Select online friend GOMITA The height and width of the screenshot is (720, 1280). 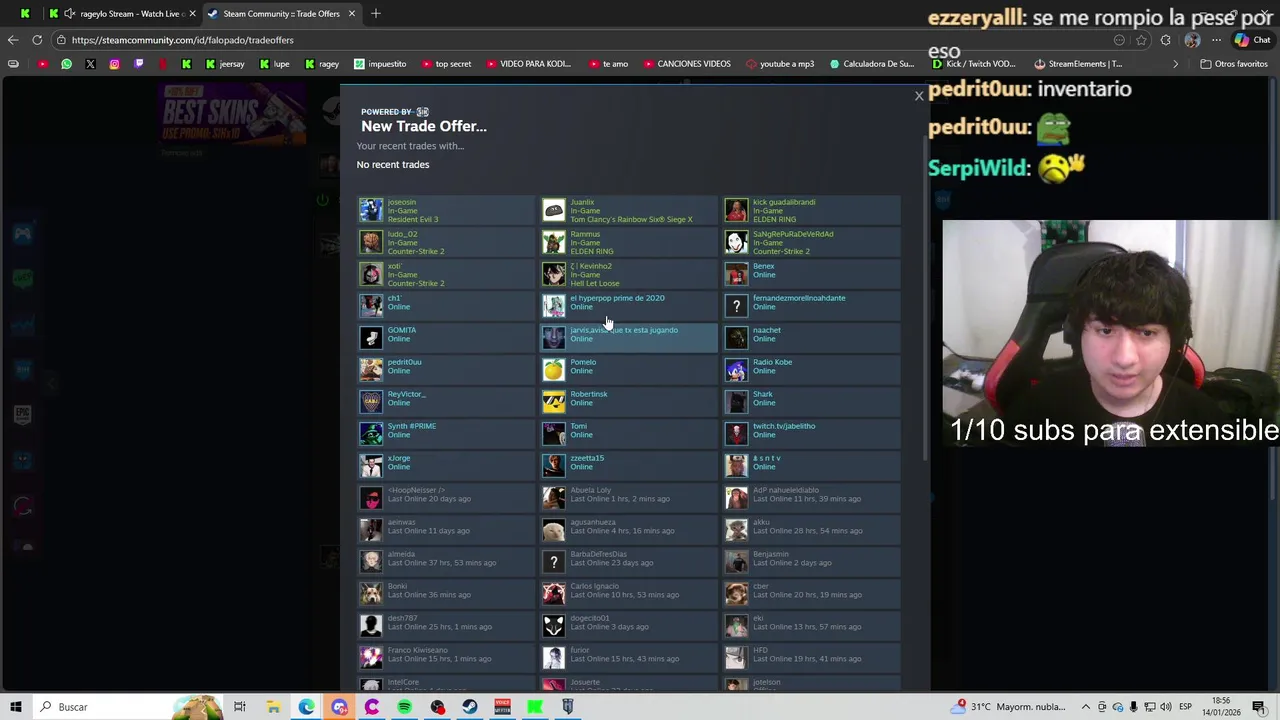click(x=447, y=339)
